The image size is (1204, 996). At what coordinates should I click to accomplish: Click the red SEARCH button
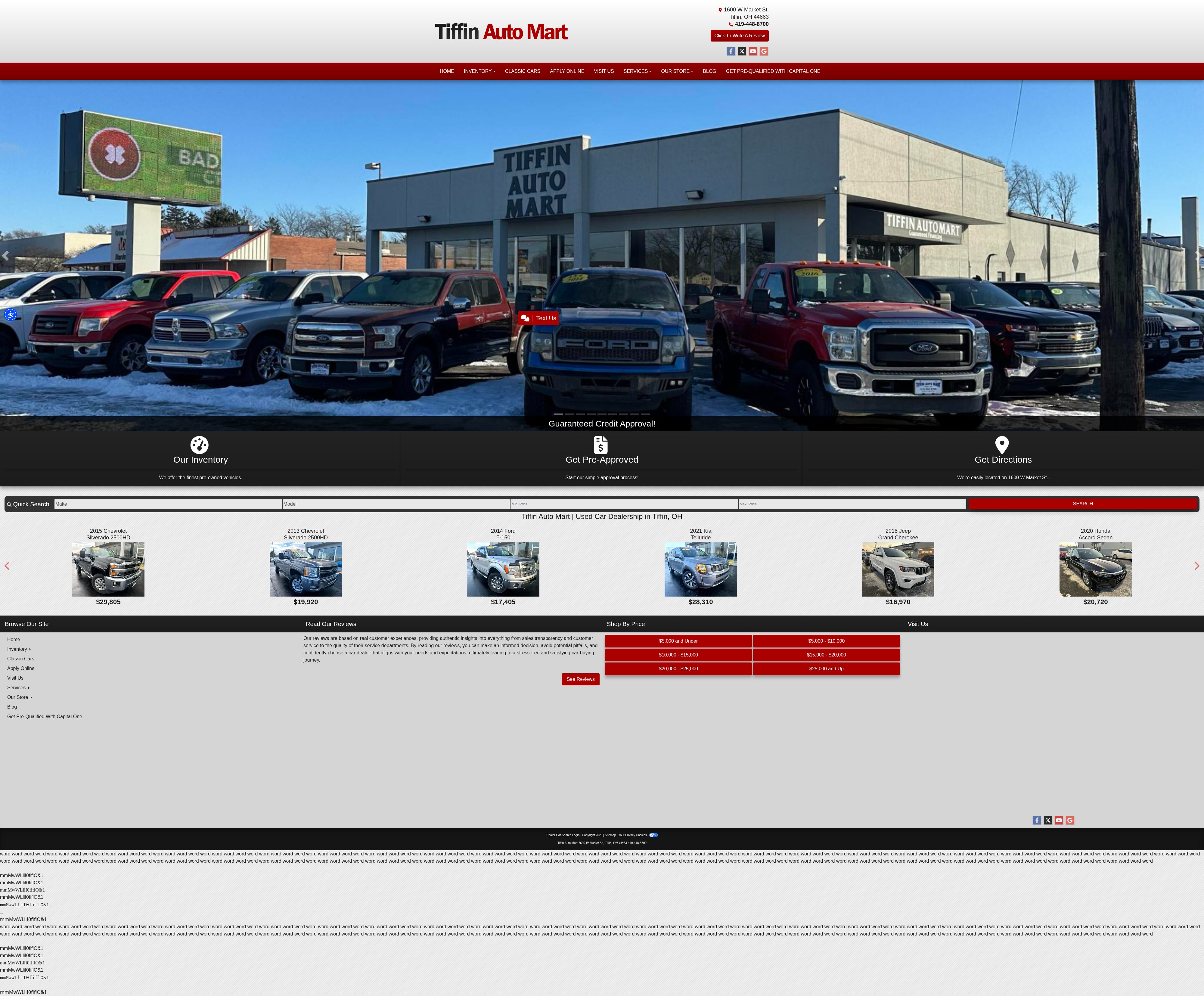pos(1082,504)
